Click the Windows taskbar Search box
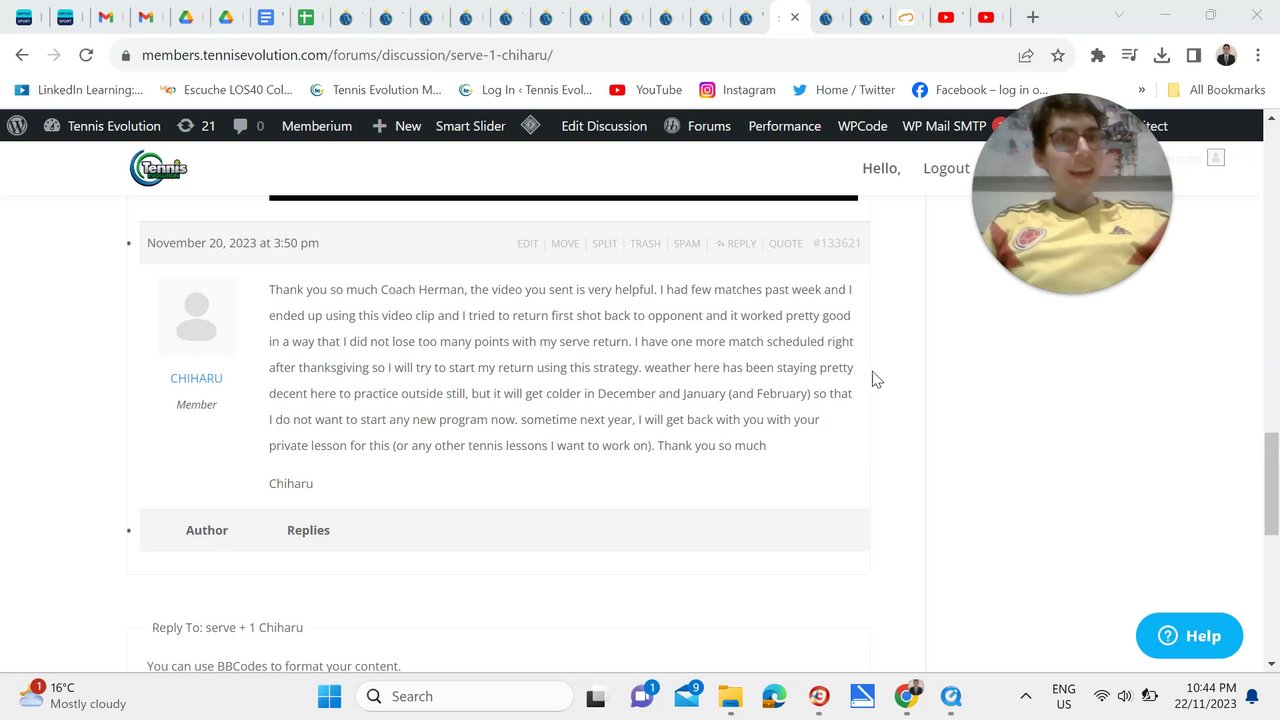1280x720 pixels. click(x=465, y=696)
